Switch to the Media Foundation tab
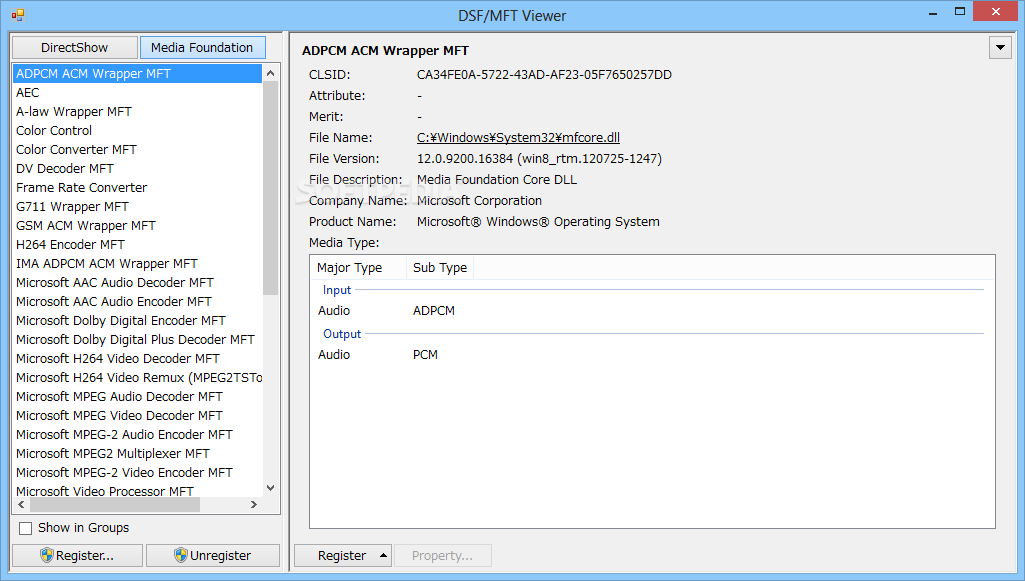Viewport: 1025px width, 581px height. (202, 48)
